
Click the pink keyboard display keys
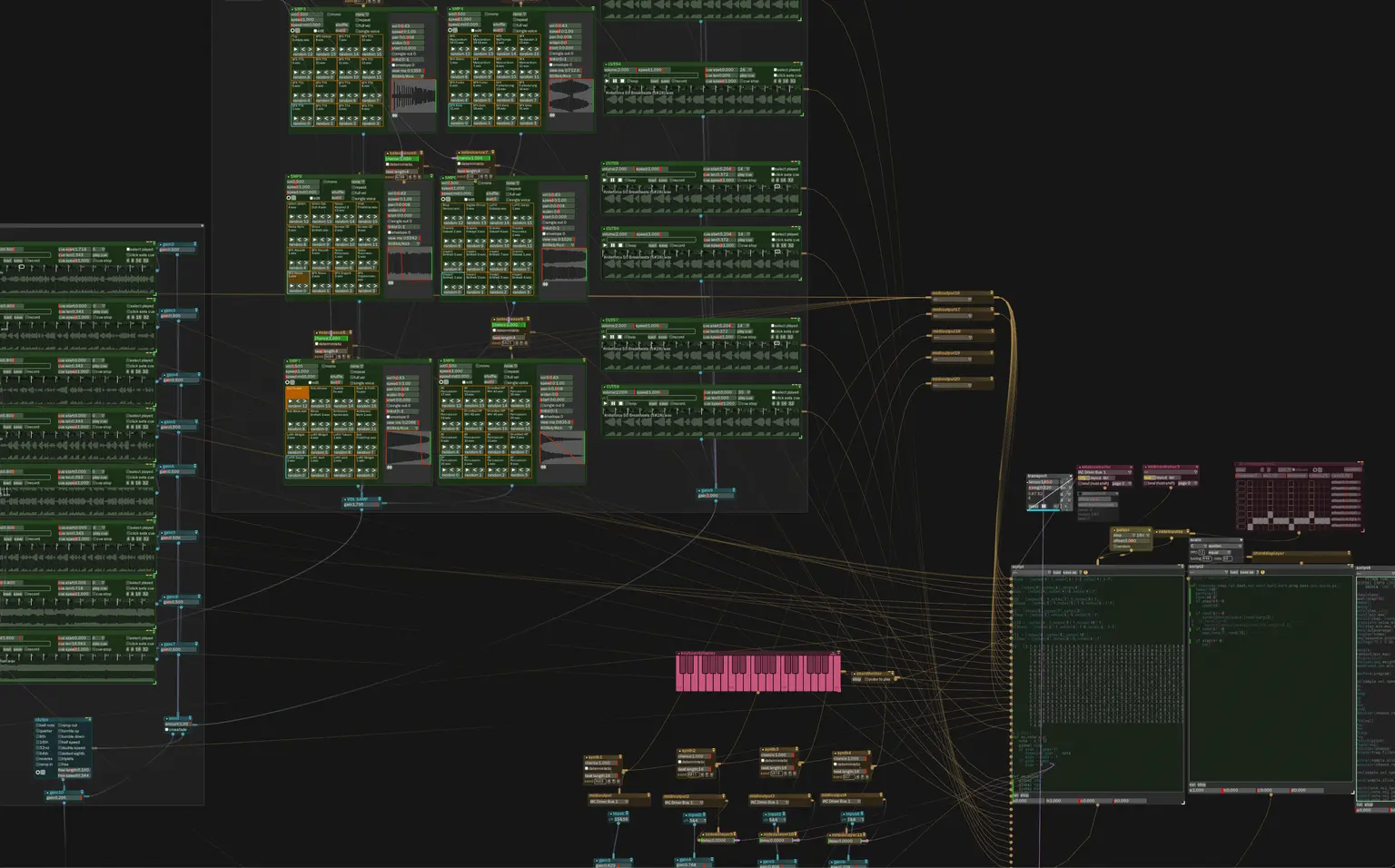(x=758, y=674)
